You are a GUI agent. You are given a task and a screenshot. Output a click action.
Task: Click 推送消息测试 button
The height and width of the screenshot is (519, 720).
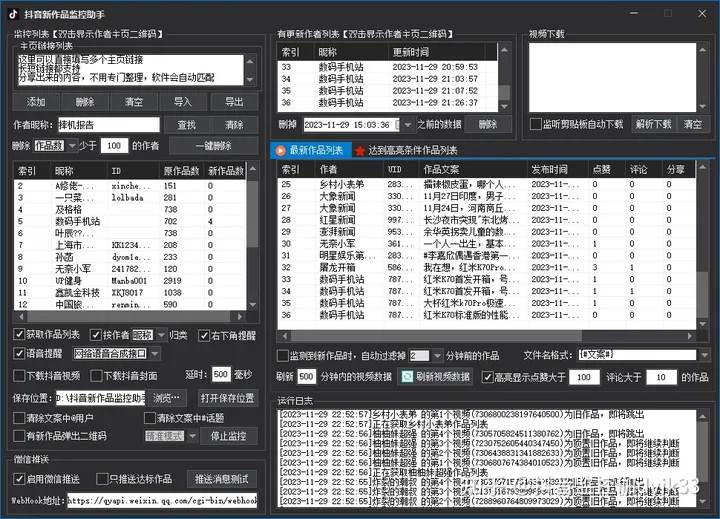click(x=222, y=479)
